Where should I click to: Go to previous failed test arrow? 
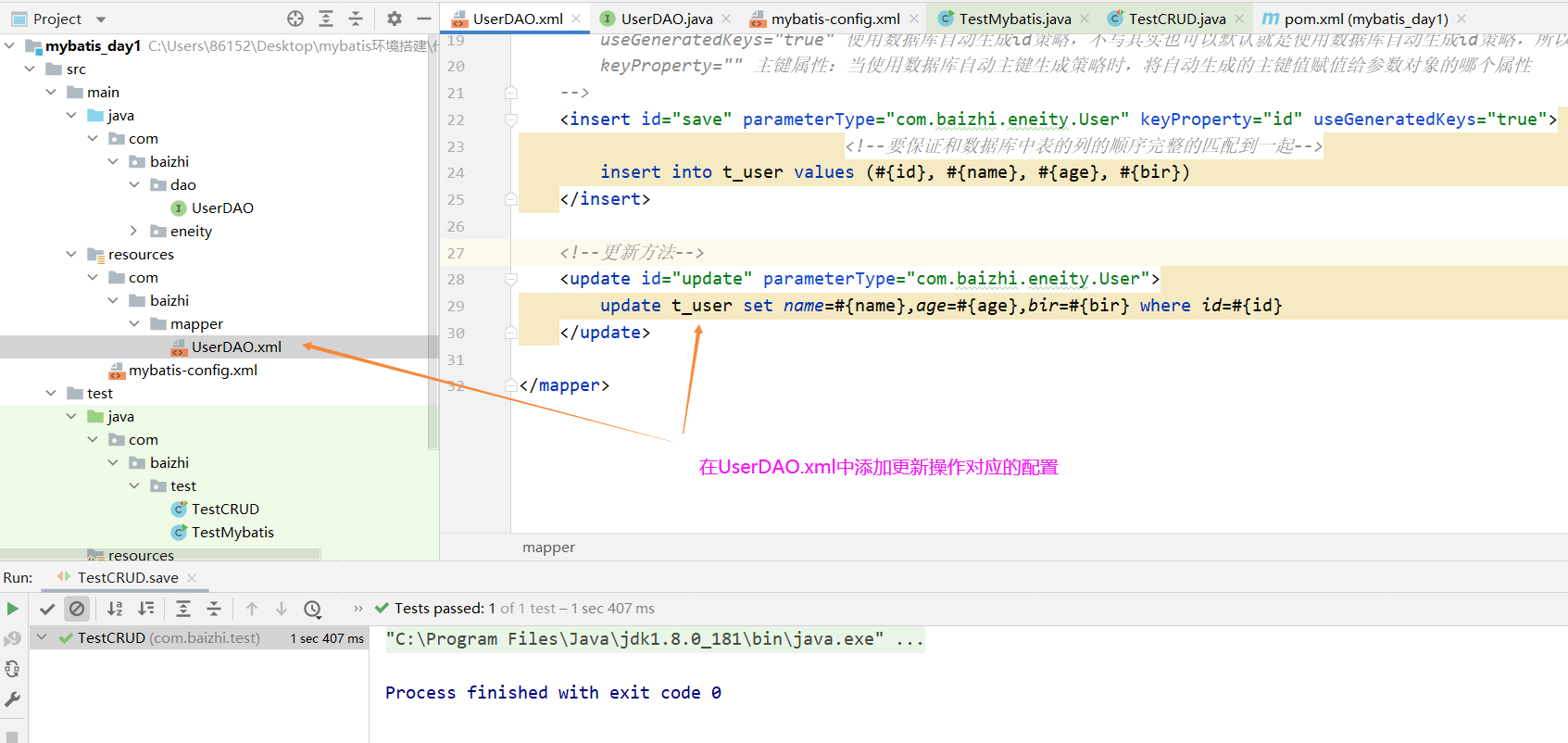click(252, 609)
